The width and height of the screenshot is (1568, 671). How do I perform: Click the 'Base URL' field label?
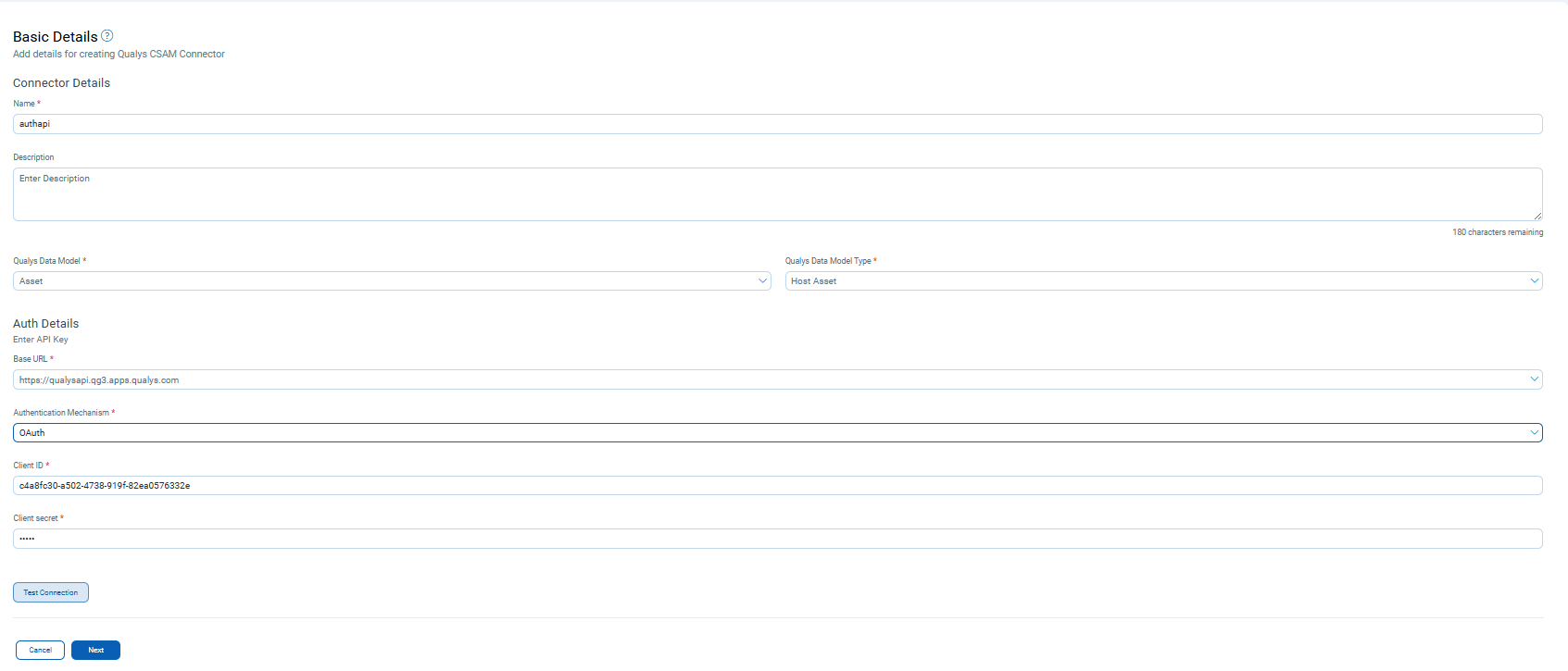coord(31,359)
